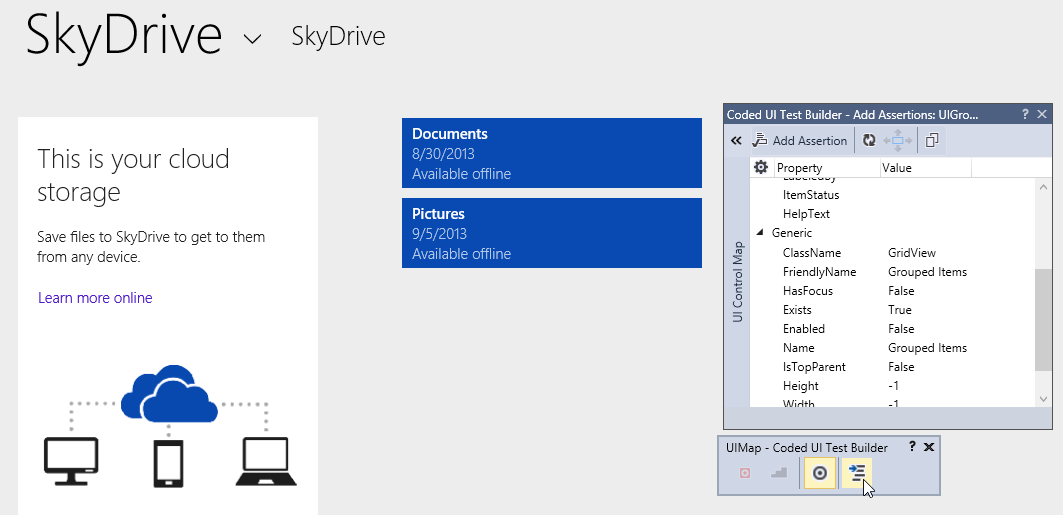Open the Pictures folder tile

pos(552,233)
